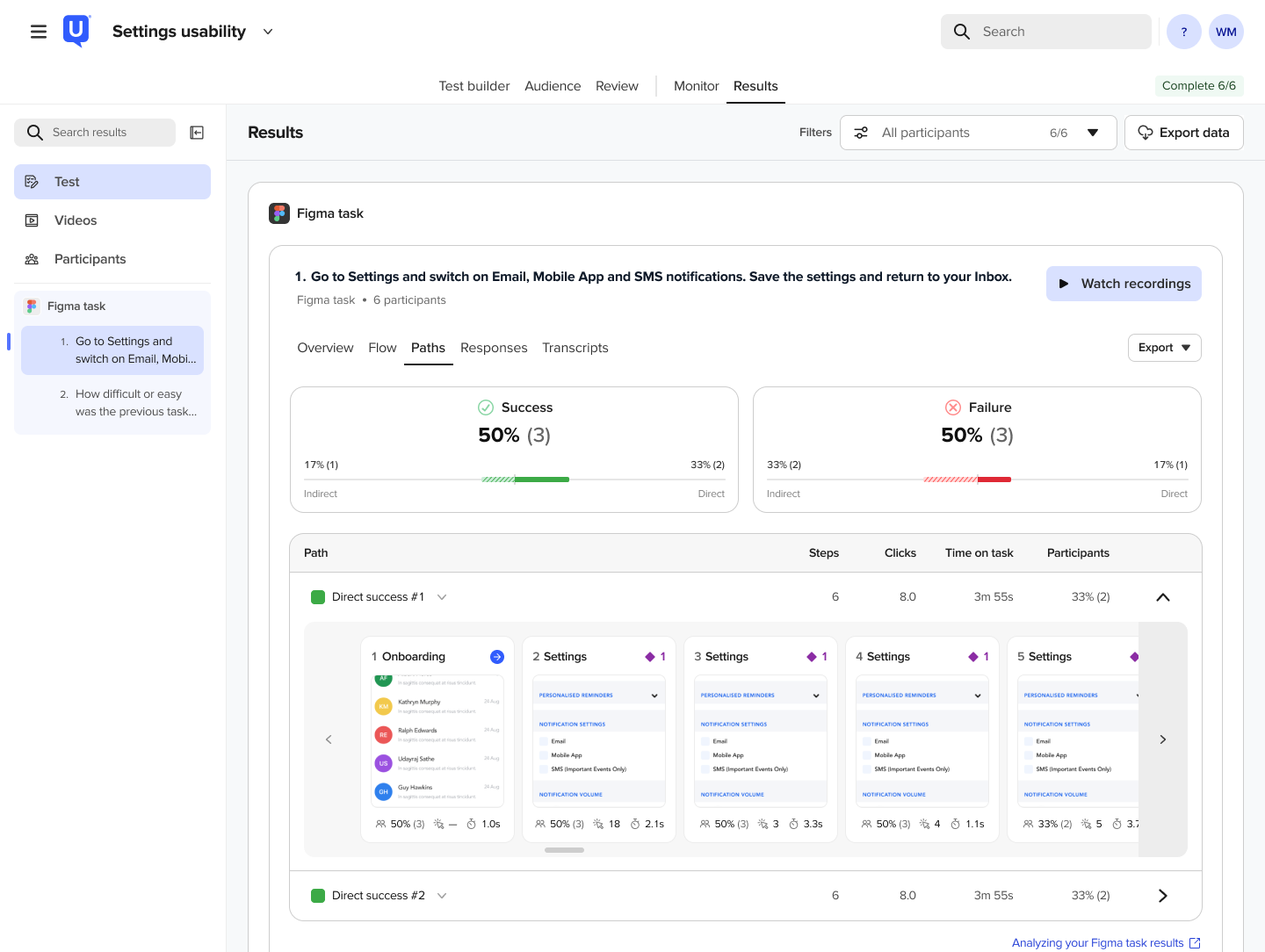Screen dimensions: 1265x952
Task: Open the Settings usability project dropdown
Action: pos(268,32)
